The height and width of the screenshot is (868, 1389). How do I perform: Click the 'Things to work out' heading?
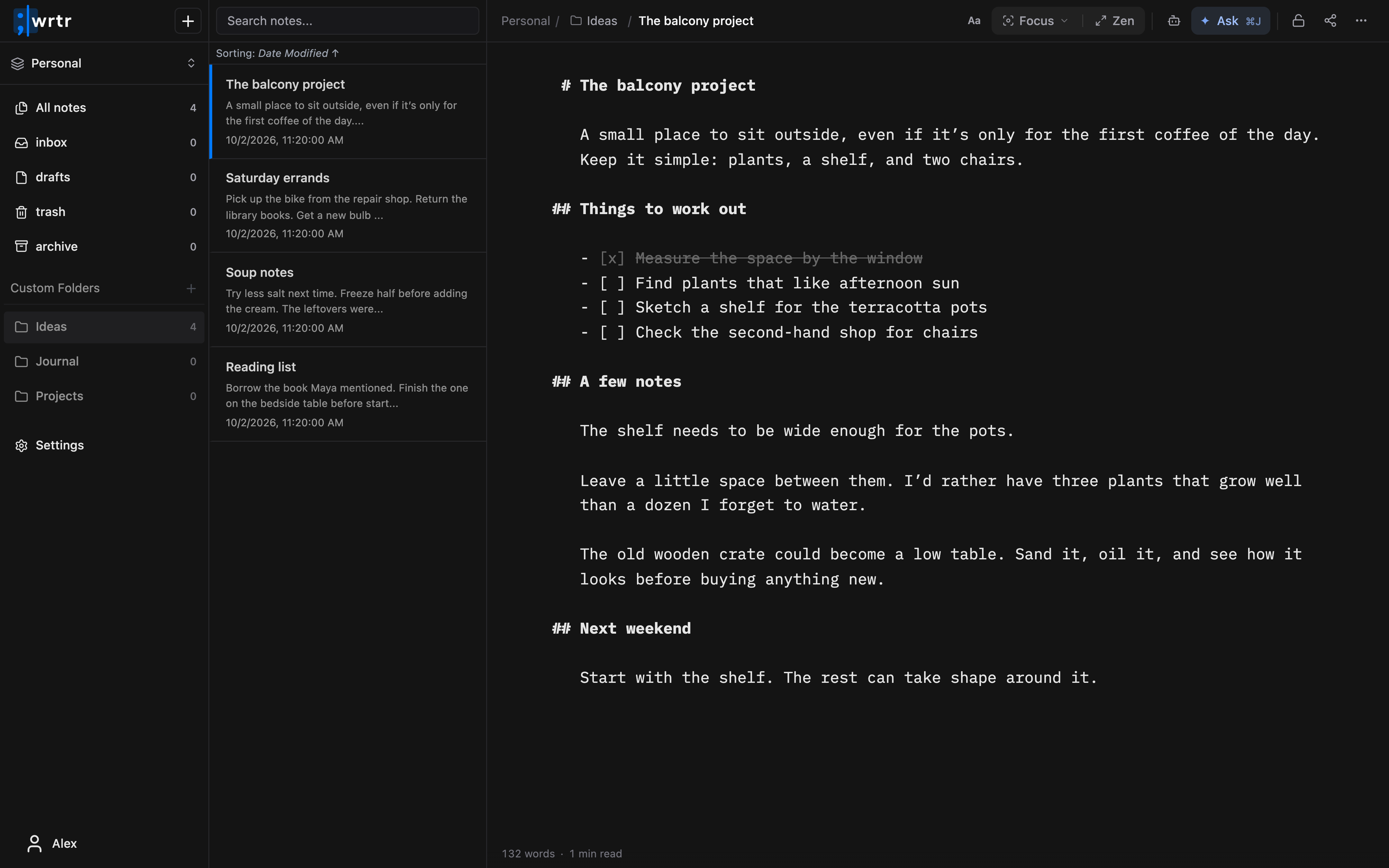pyautogui.click(x=662, y=209)
